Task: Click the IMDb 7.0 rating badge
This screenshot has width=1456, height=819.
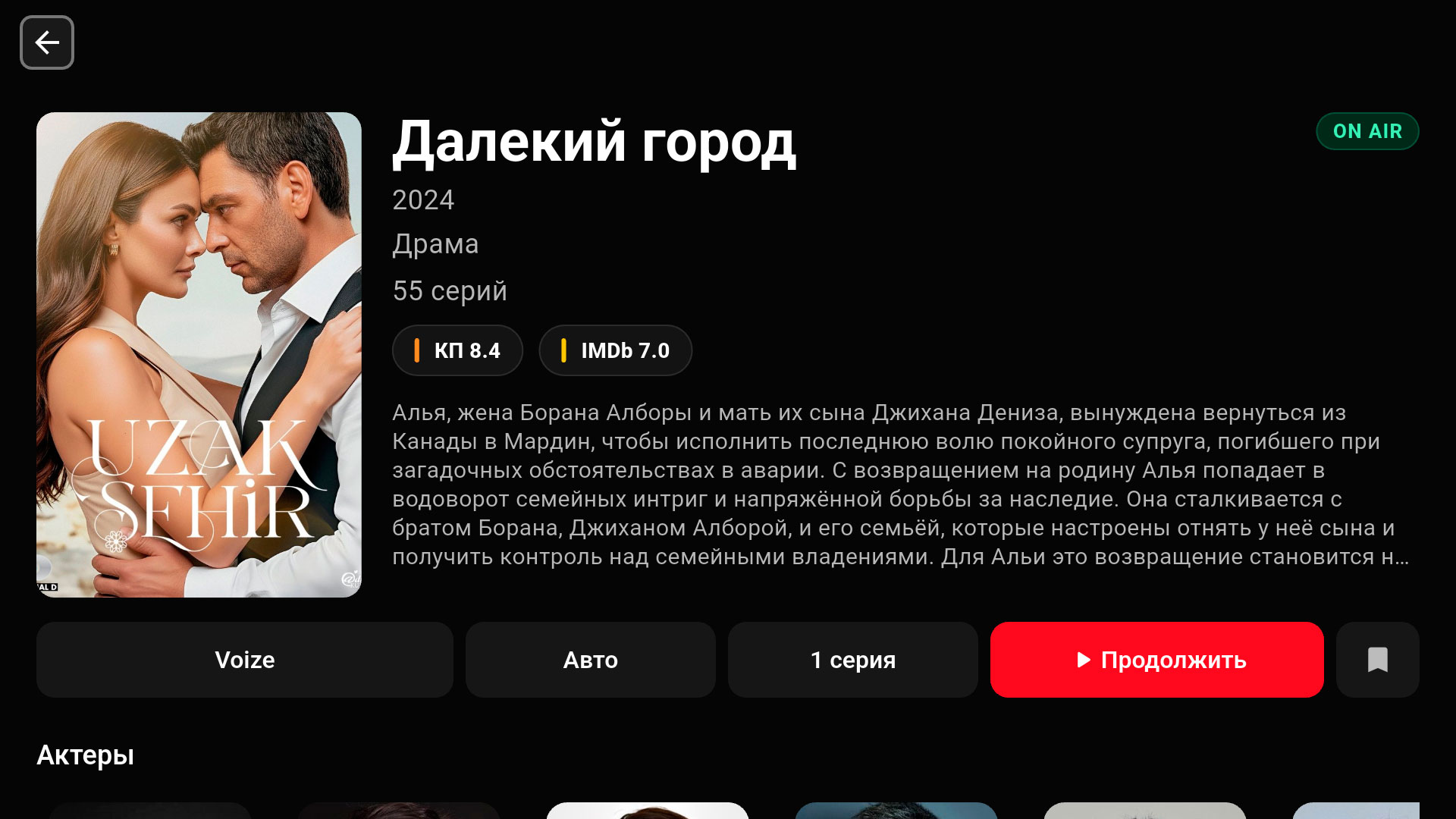Action: [x=616, y=350]
